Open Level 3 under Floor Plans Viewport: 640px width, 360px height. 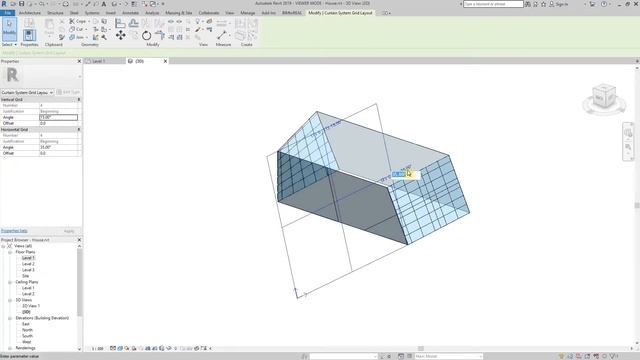tap(28, 270)
